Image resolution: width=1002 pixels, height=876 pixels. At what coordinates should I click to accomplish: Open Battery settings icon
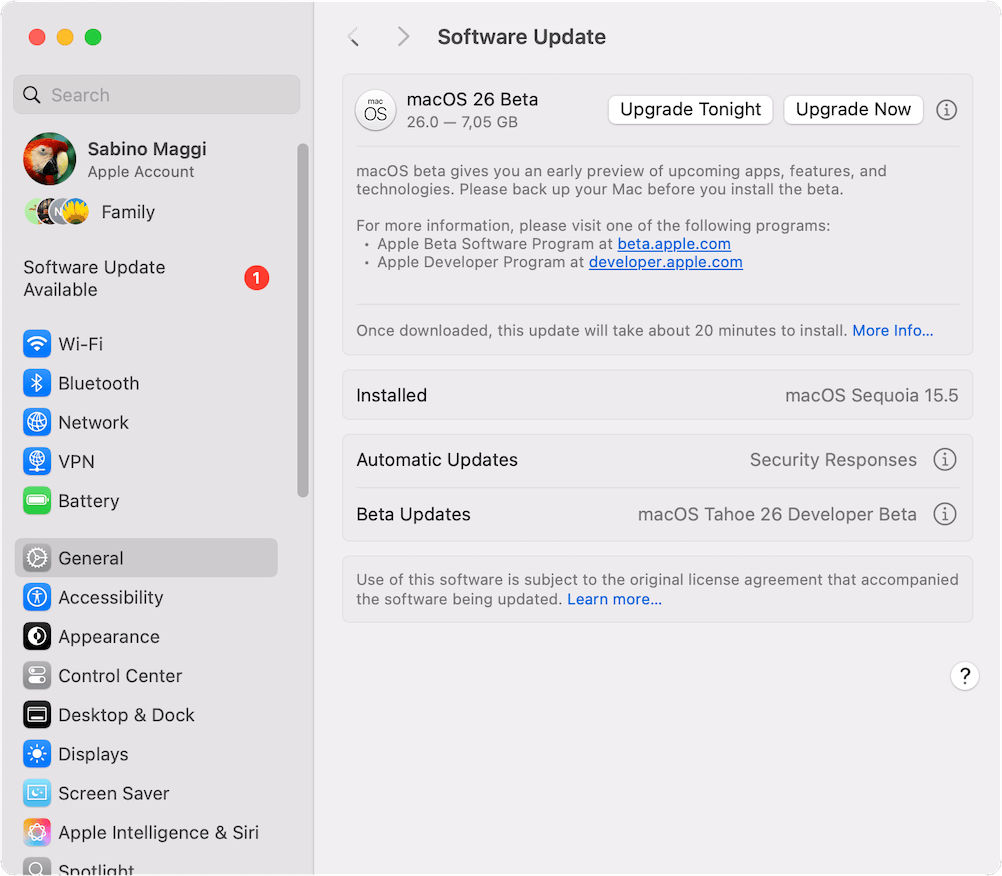click(x=37, y=501)
